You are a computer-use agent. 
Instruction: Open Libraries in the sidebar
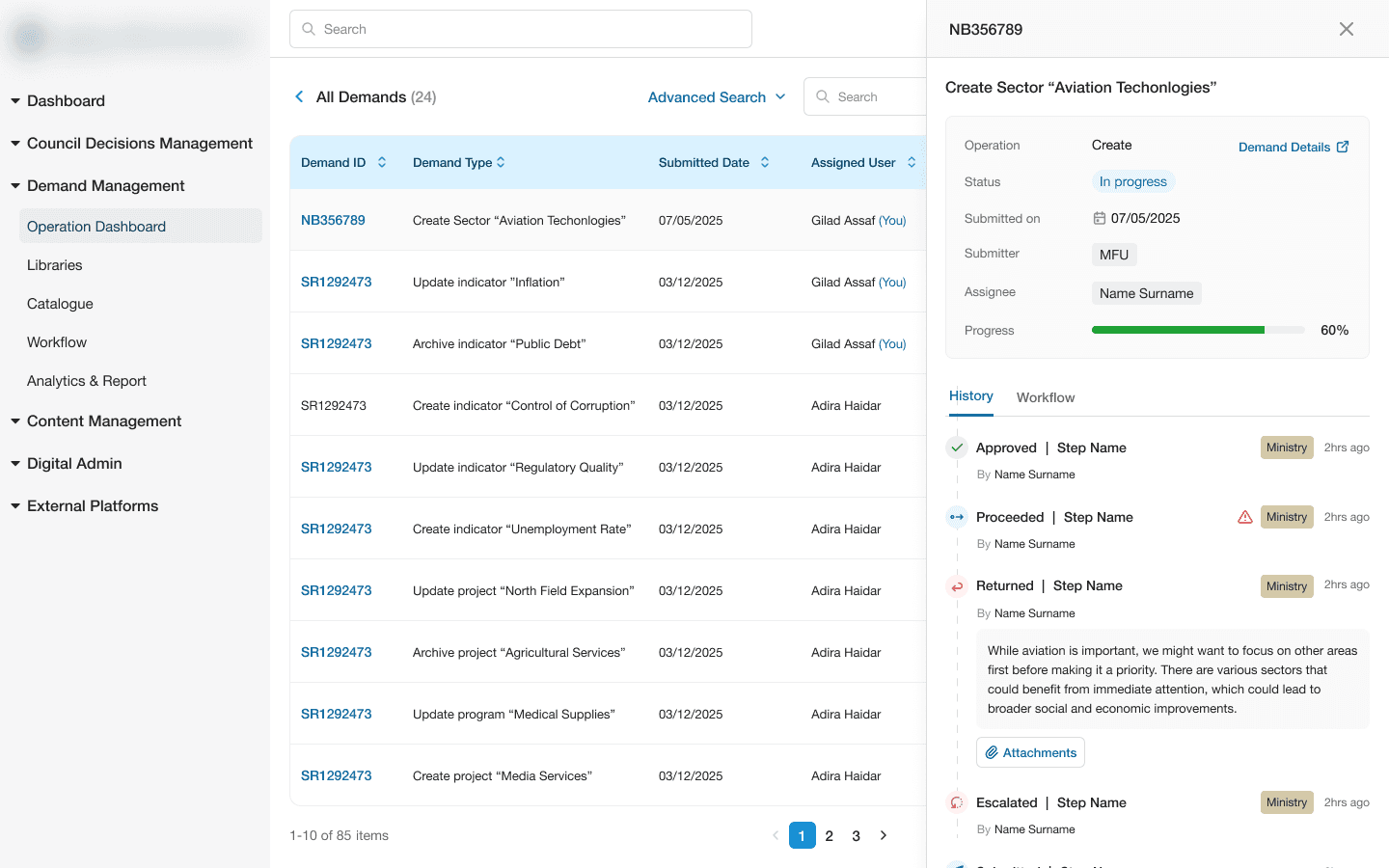point(55,264)
